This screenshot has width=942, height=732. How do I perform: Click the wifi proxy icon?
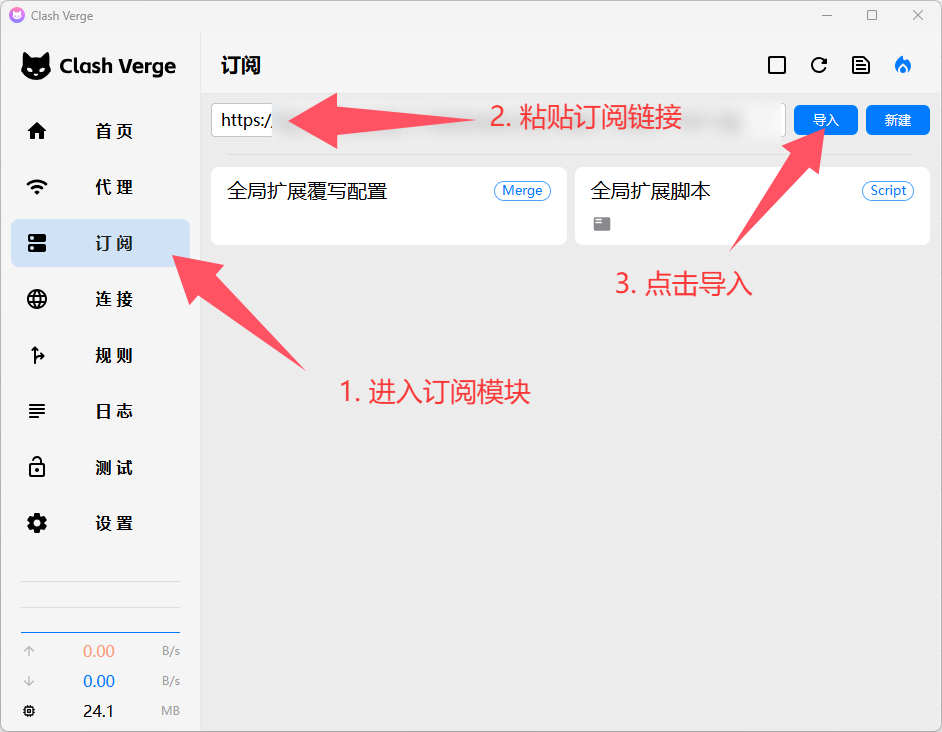37,187
